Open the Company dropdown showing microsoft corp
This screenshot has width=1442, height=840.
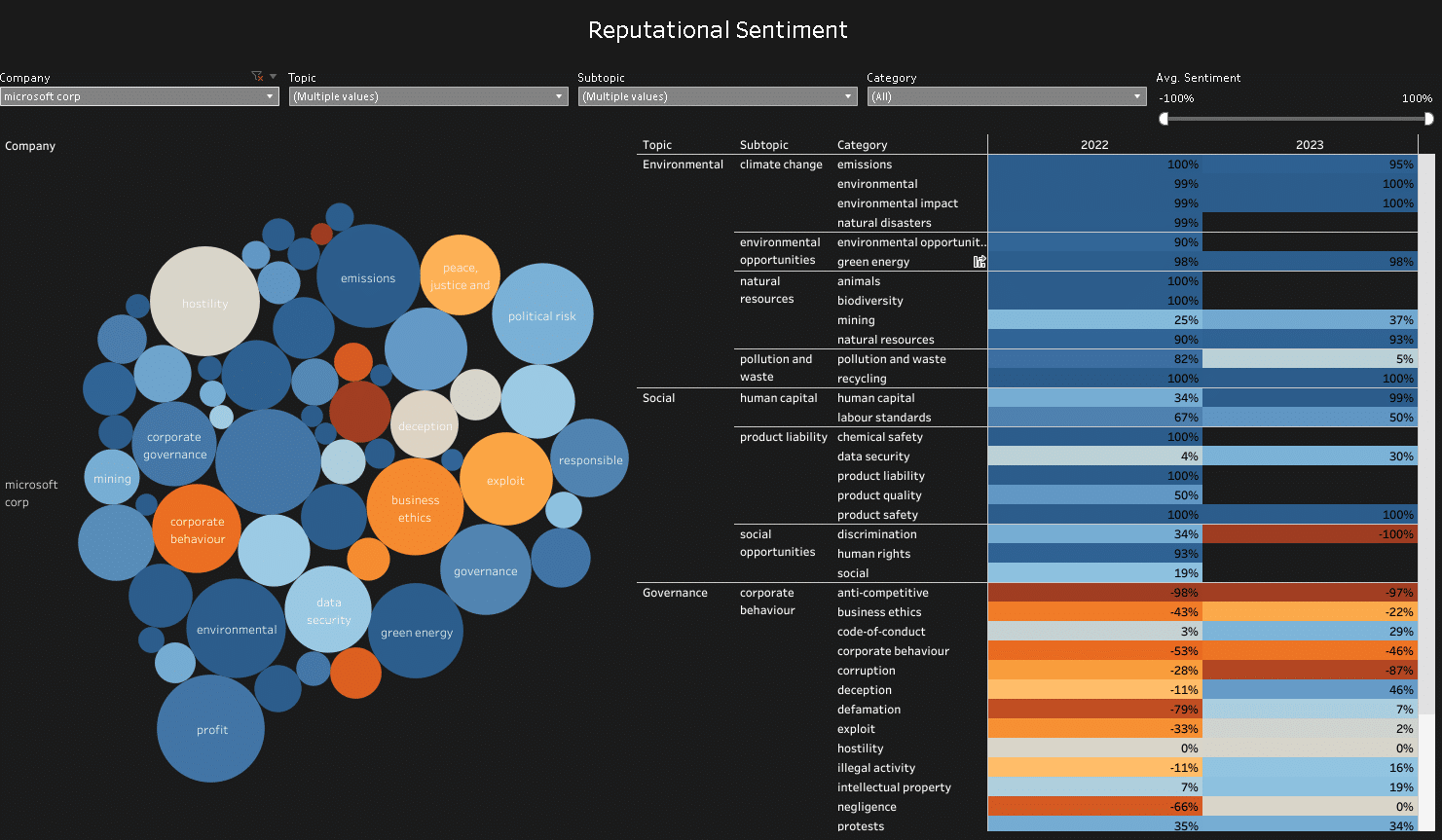point(139,96)
